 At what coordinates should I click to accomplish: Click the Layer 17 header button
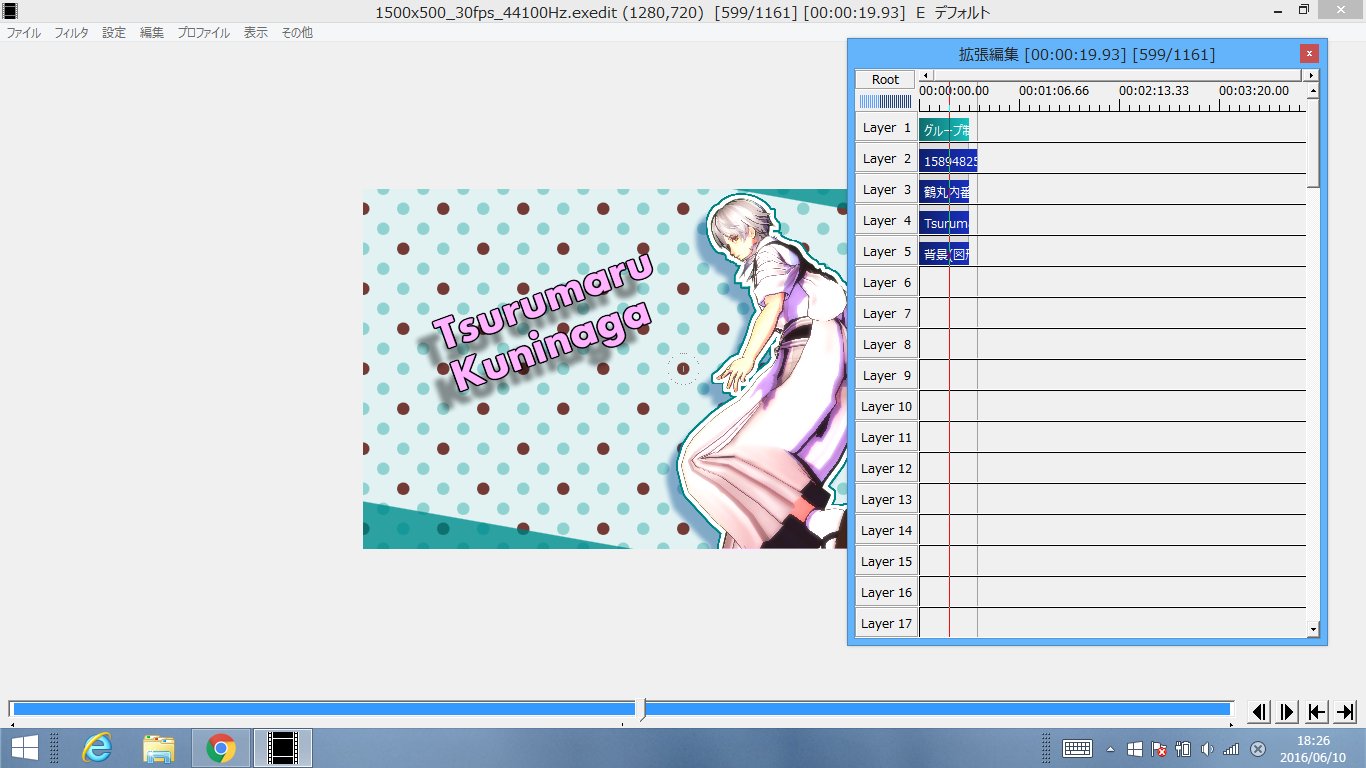pos(886,624)
